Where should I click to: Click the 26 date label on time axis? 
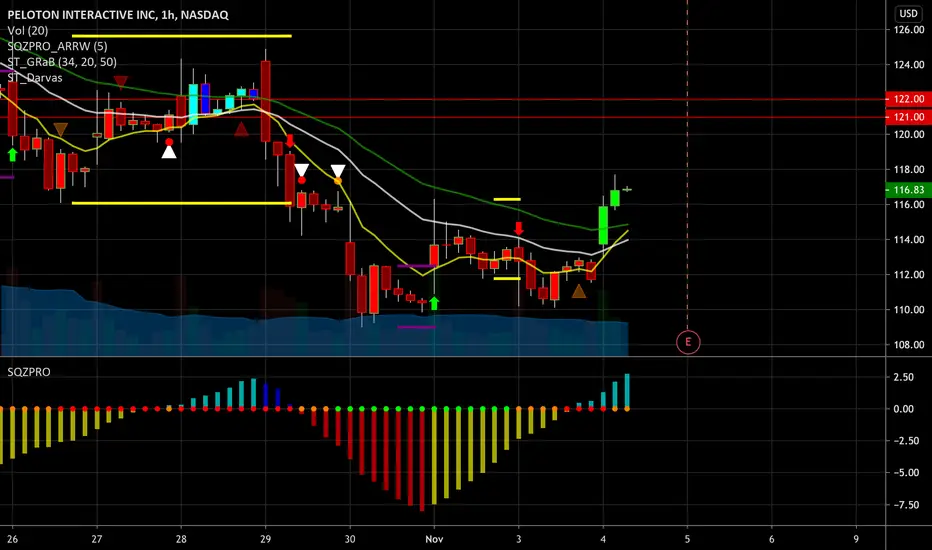pos(12,539)
